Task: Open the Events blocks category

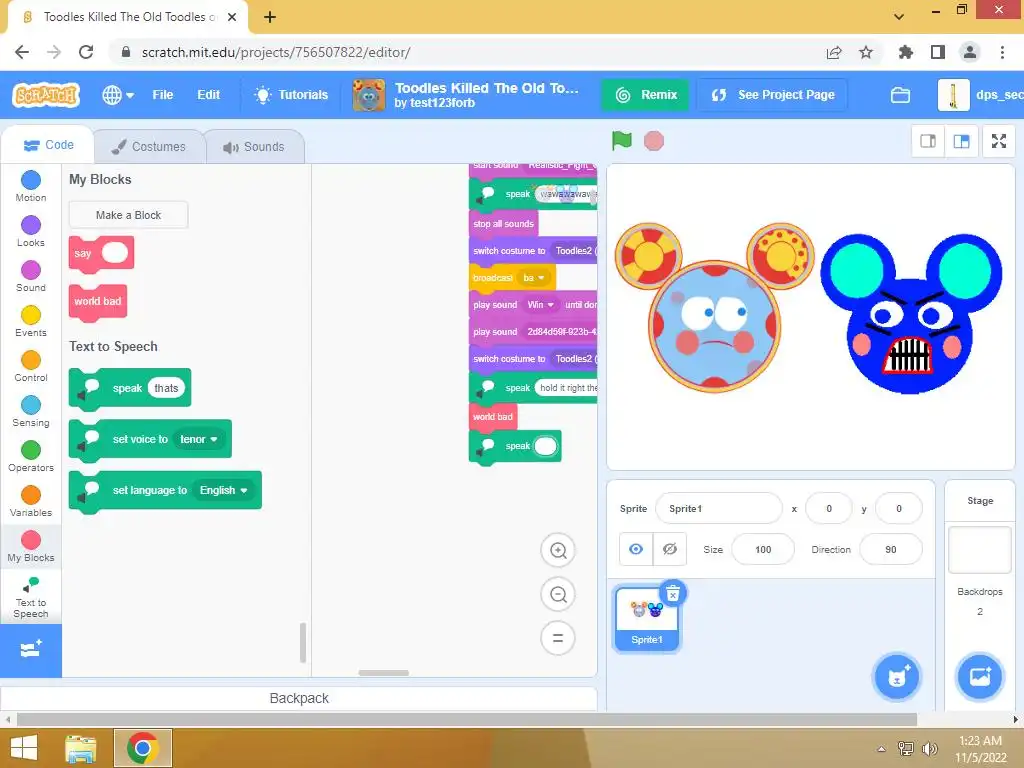Action: tap(31, 321)
